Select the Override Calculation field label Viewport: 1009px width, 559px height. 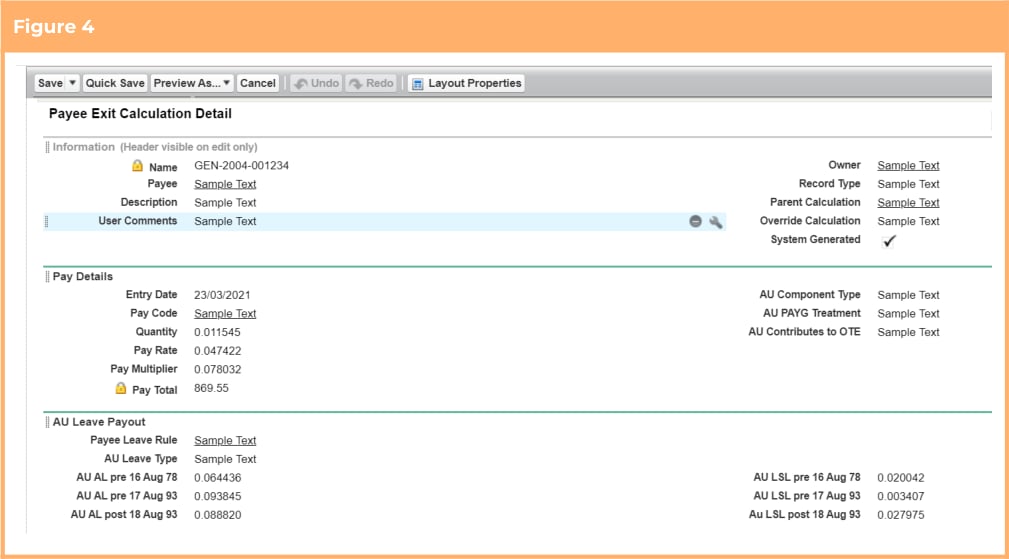point(810,221)
